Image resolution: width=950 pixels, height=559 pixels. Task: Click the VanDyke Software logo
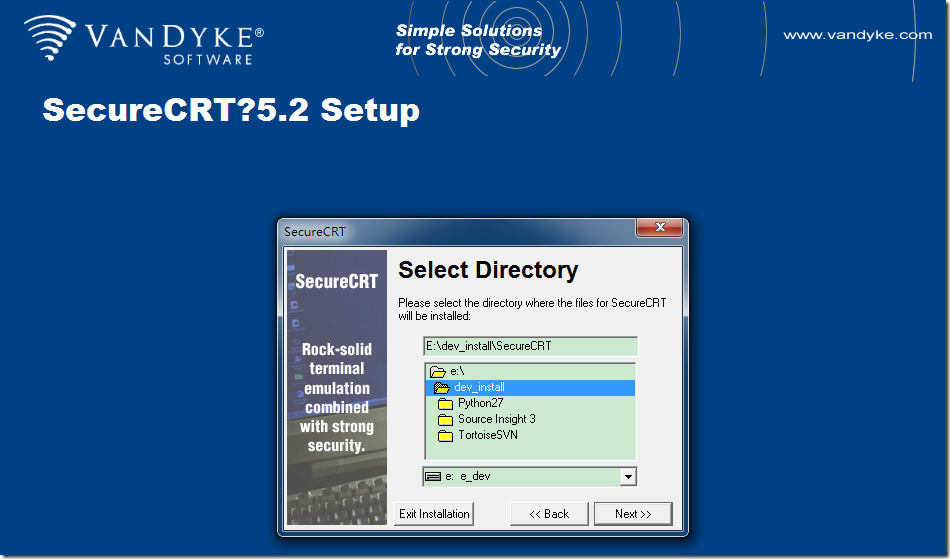[144, 40]
